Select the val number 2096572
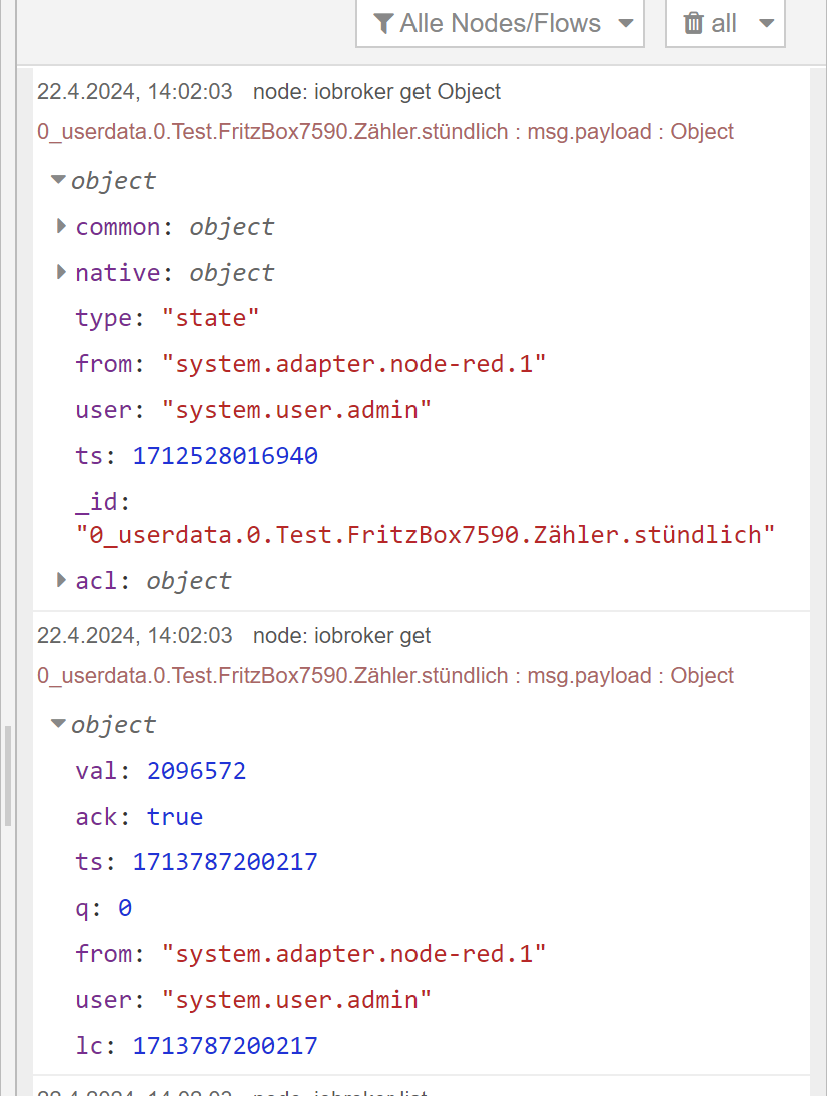The width and height of the screenshot is (828, 1096). coord(196,771)
